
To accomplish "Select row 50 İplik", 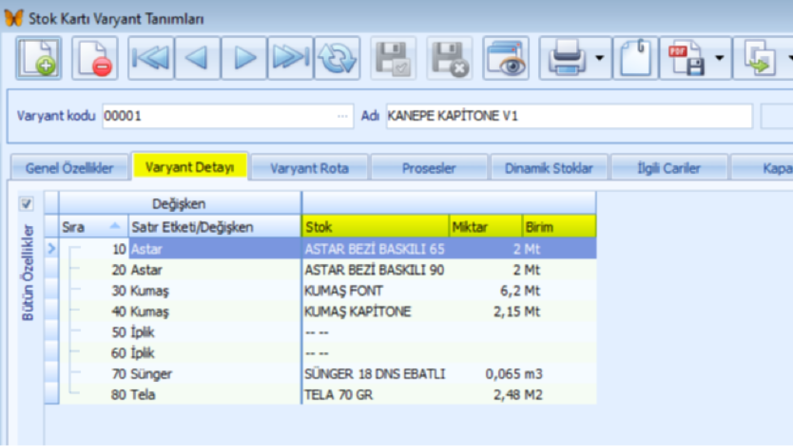I will pos(328,332).
